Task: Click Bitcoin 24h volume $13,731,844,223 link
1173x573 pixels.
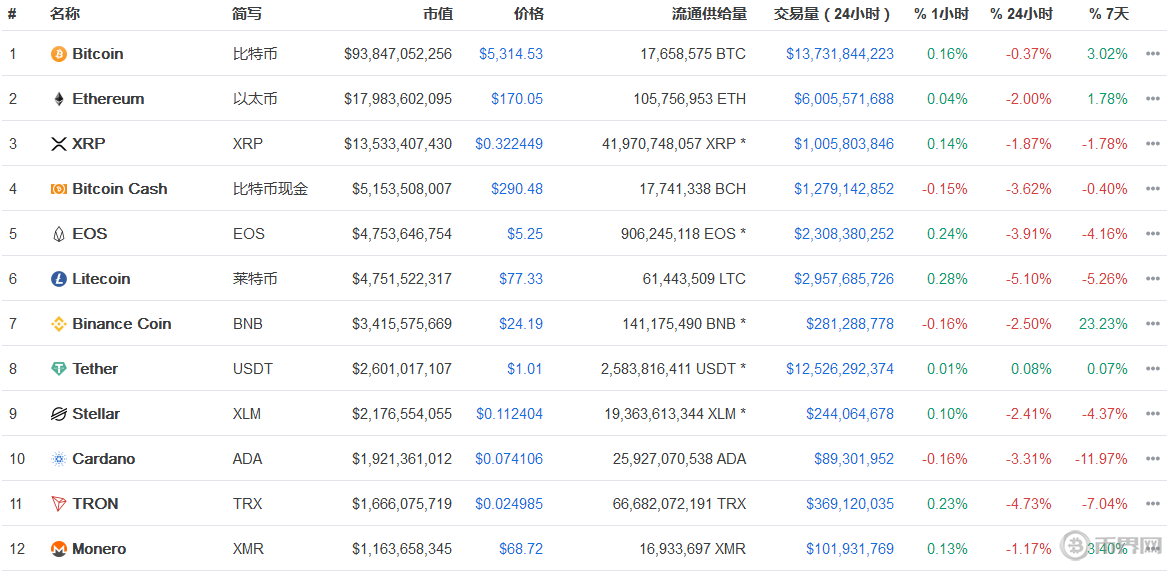Action: [x=840, y=54]
